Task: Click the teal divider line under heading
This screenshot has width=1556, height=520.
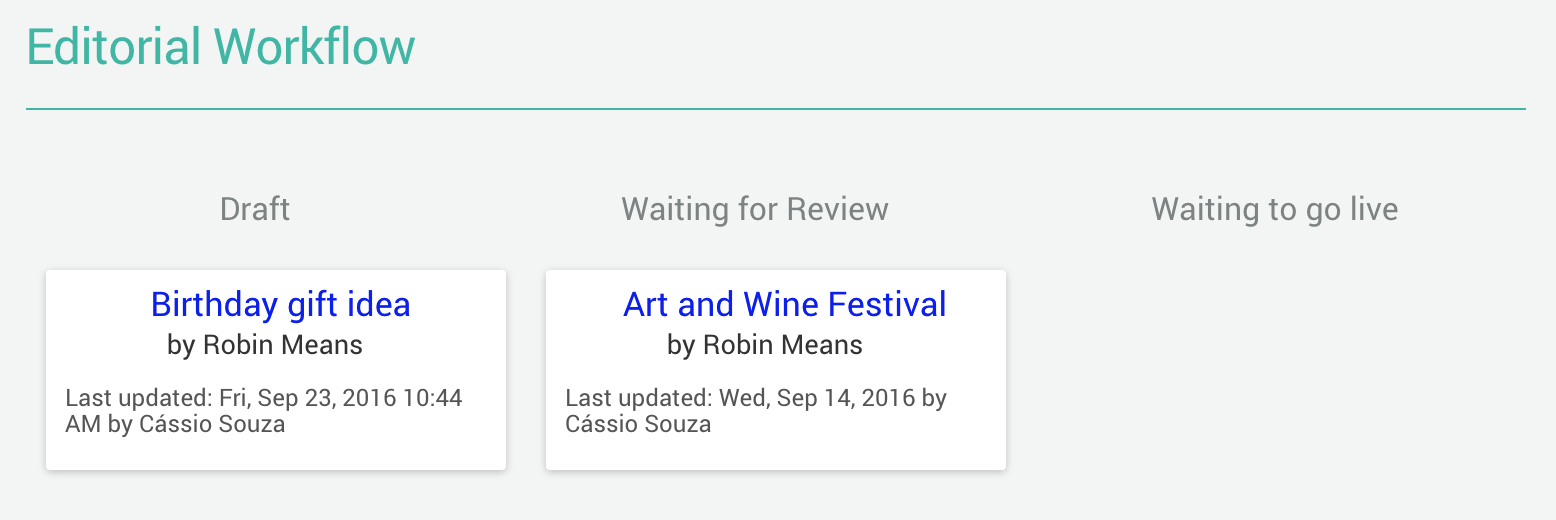Action: 776,108
